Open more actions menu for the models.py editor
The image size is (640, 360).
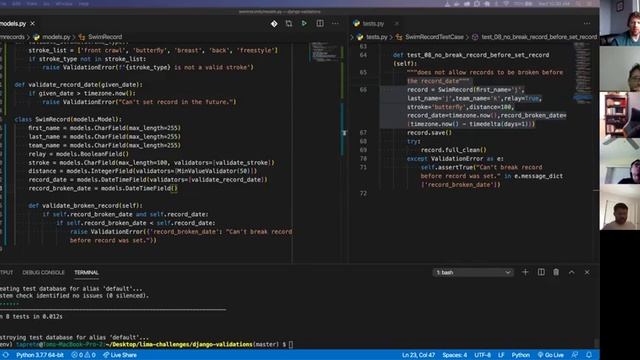pos(335,24)
